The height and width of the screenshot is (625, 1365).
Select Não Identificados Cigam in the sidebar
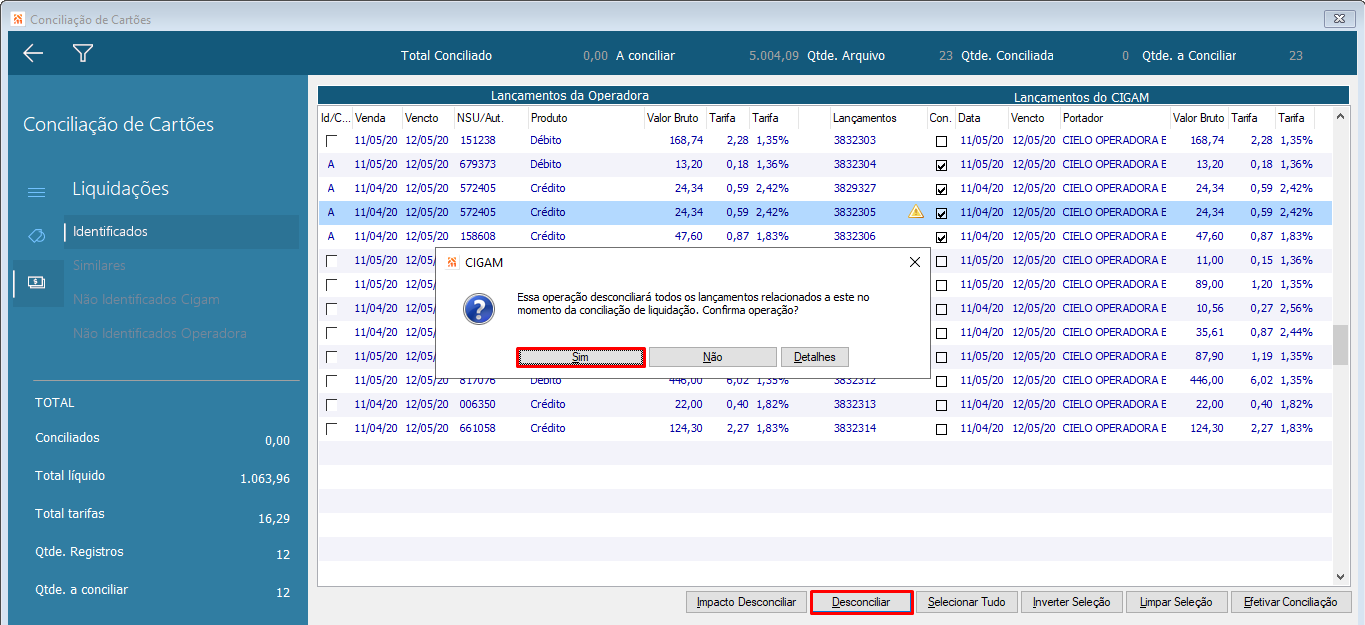pyautogui.click(x=146, y=300)
